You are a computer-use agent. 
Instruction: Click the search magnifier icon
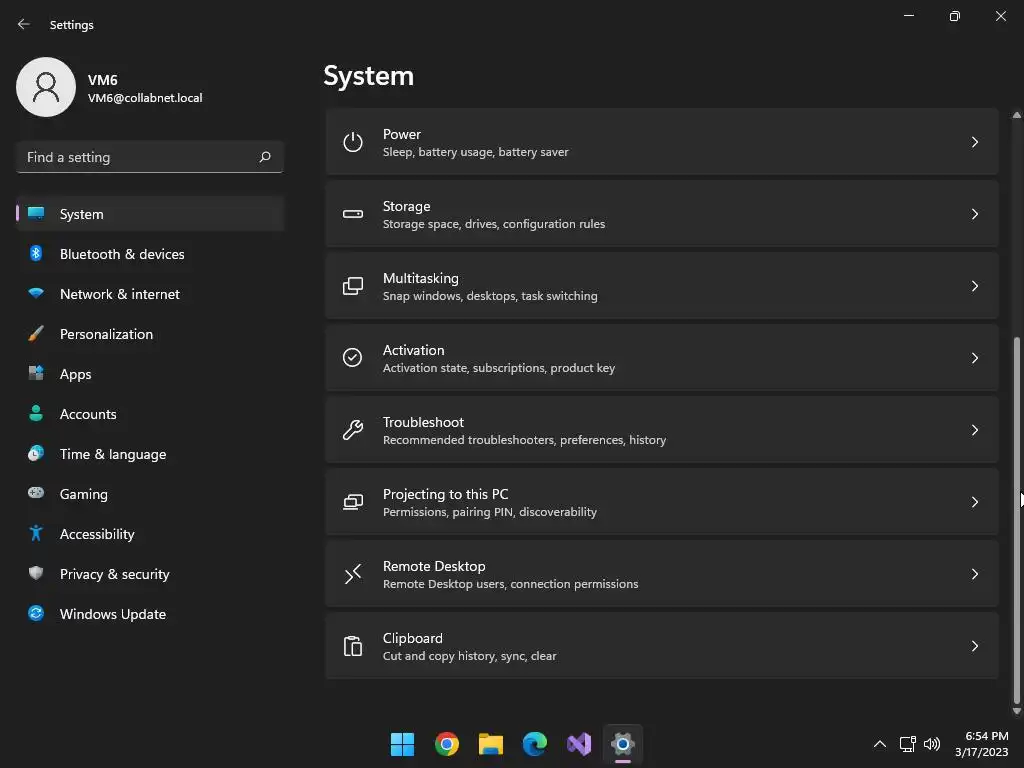(x=264, y=157)
